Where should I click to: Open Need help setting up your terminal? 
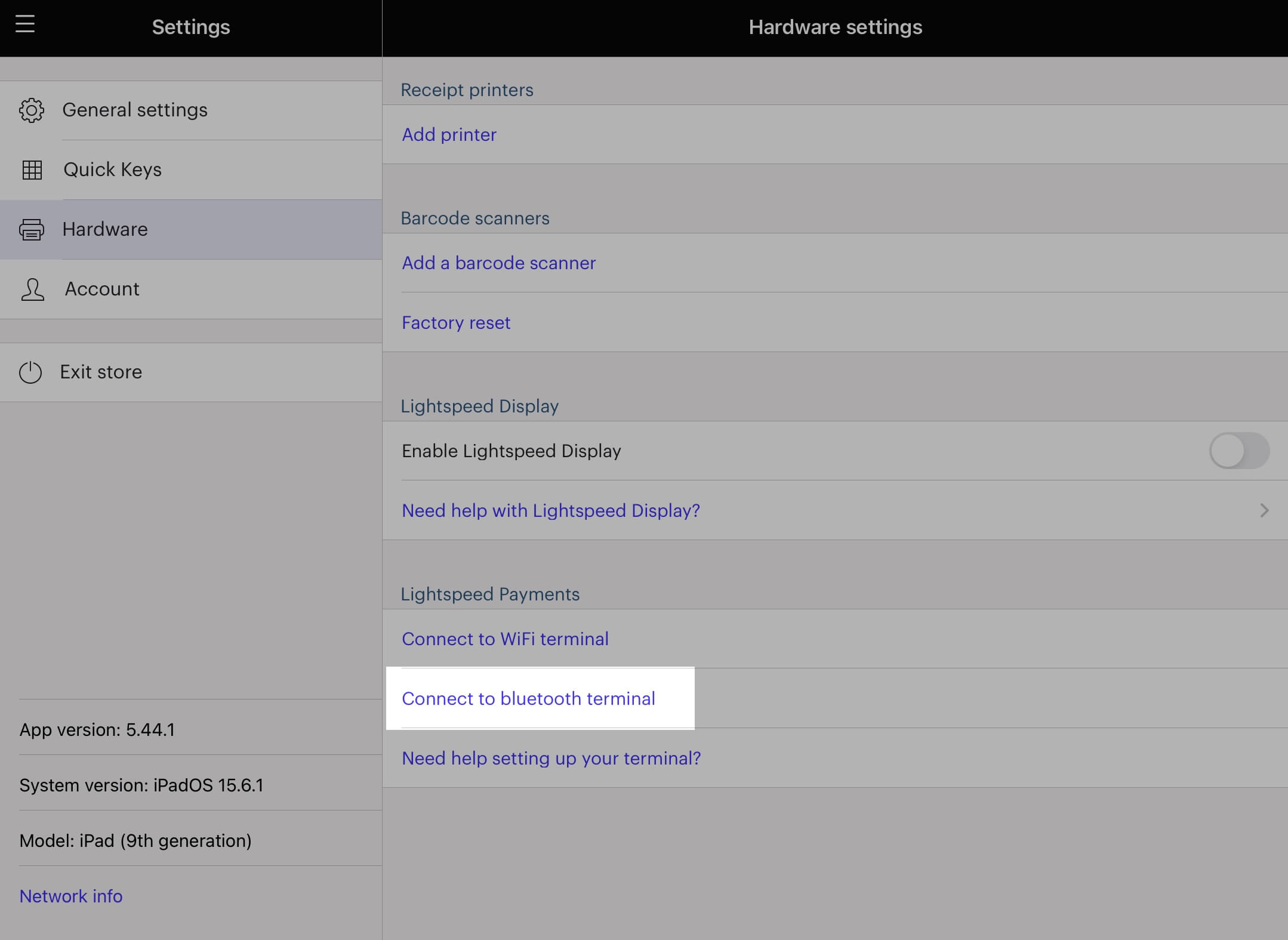tap(551, 759)
